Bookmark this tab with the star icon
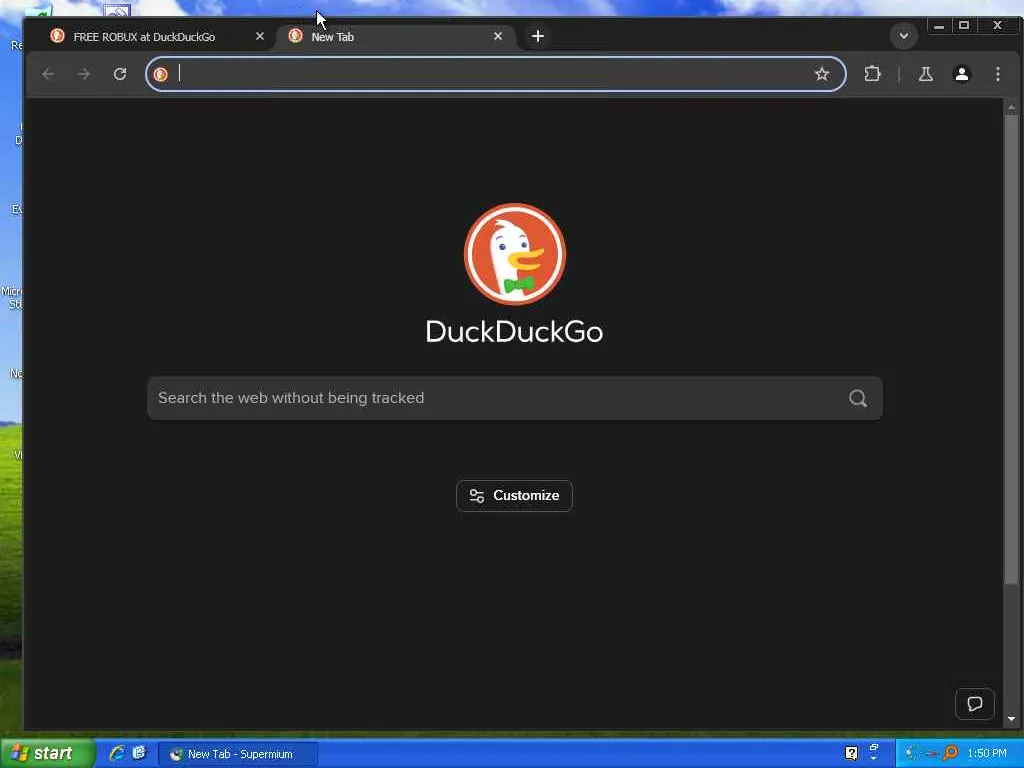Screen dimensions: 1024x768 tap(822, 74)
